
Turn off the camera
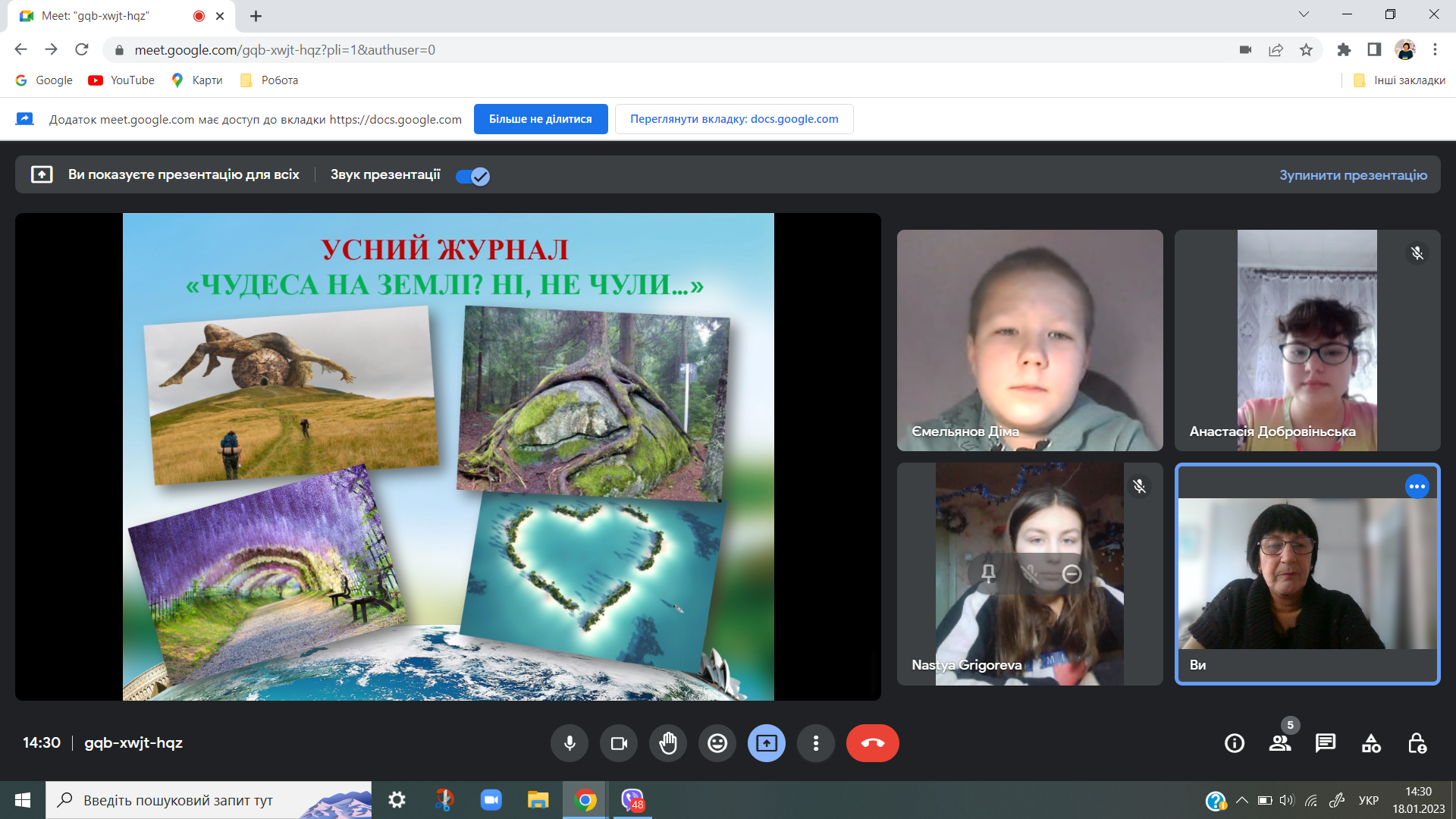pos(619,743)
